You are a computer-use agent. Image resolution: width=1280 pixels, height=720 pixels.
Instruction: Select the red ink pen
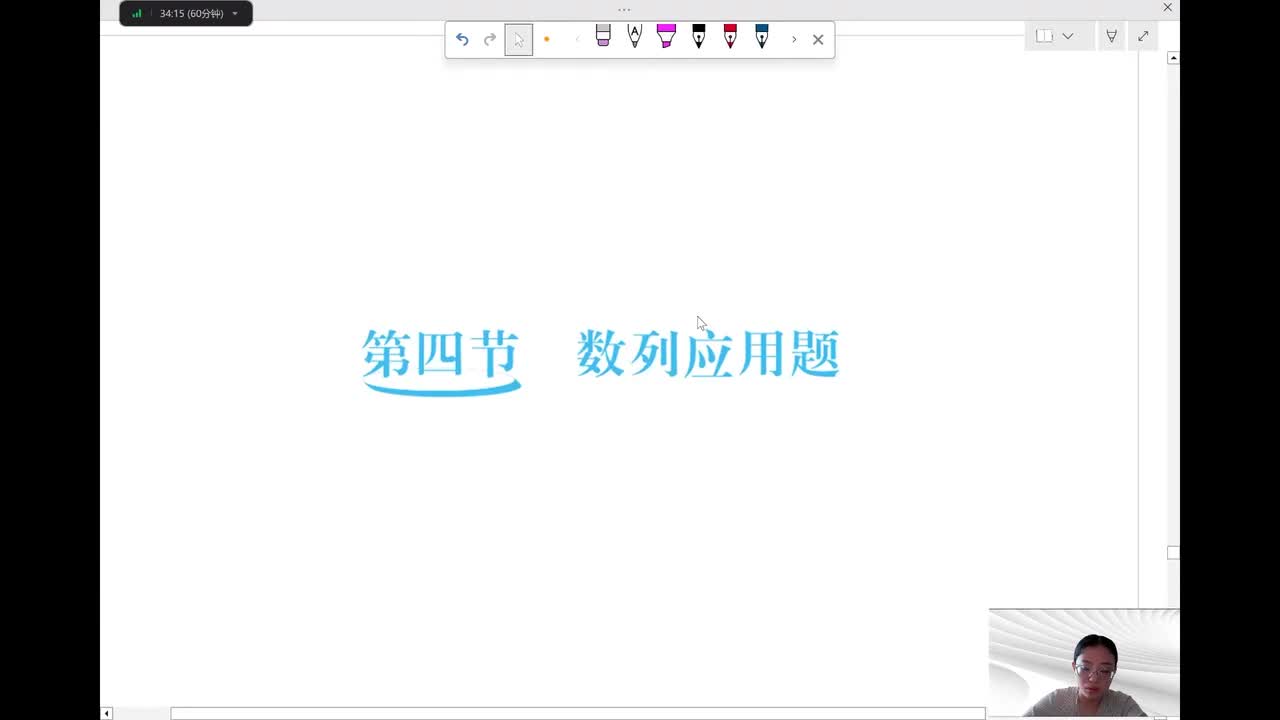[730, 36]
